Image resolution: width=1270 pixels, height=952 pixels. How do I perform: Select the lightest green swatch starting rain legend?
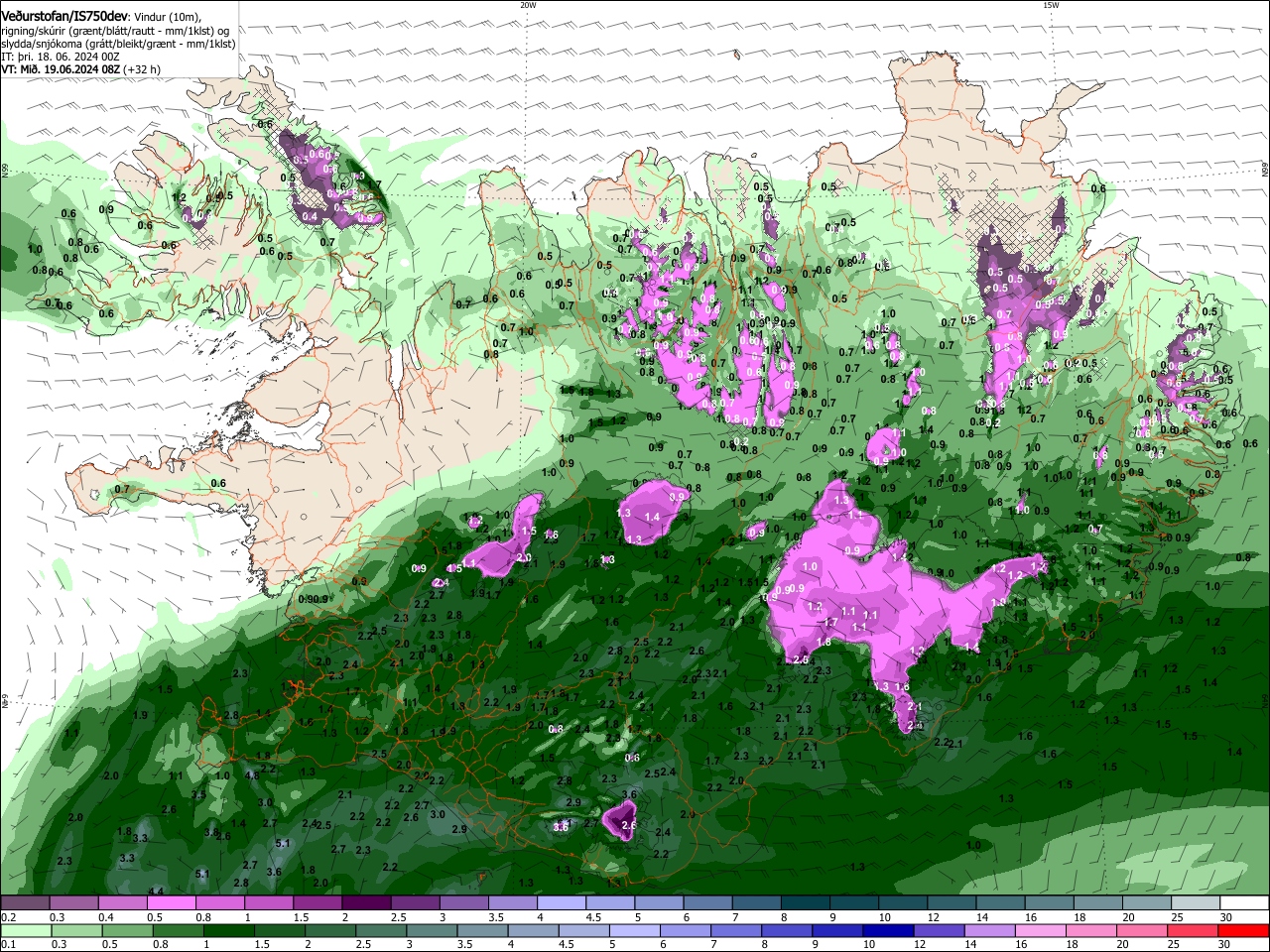click(26, 931)
